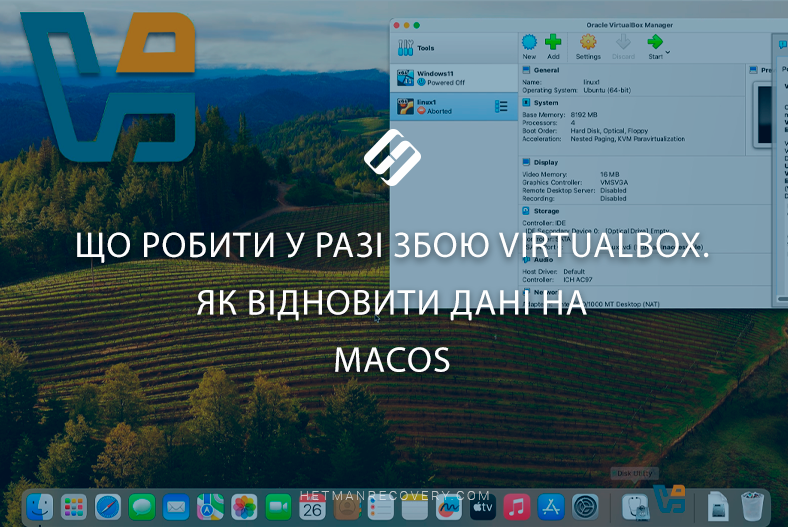Open the Mail app in dock
788x527 pixels.
[176, 506]
